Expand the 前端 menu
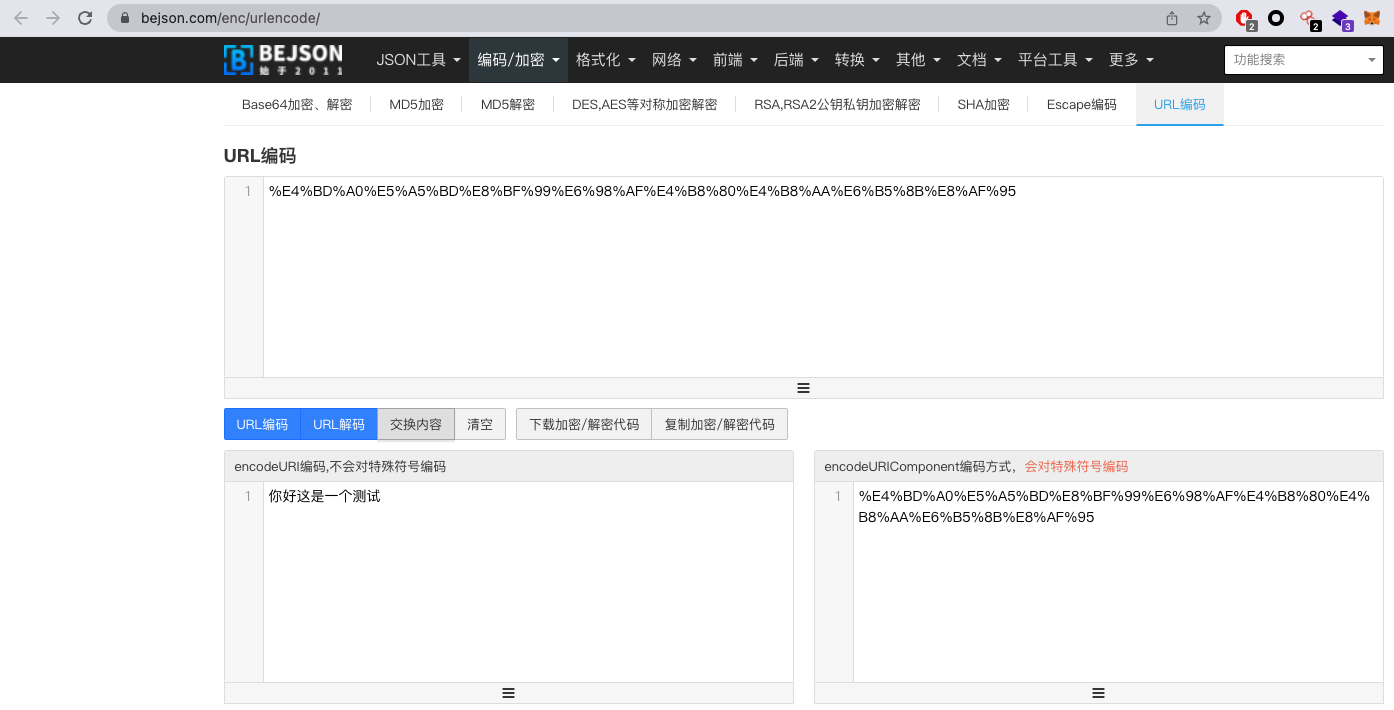Screen dimensions: 1394x710 click(x=735, y=60)
